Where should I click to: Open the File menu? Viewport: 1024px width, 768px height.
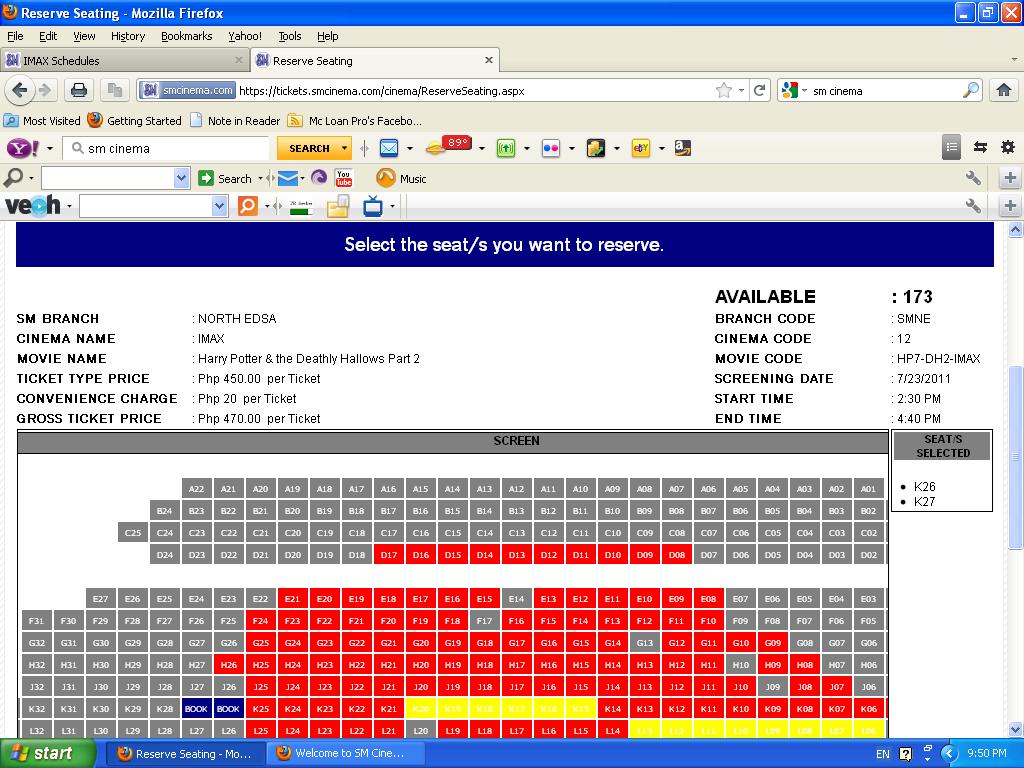15,36
